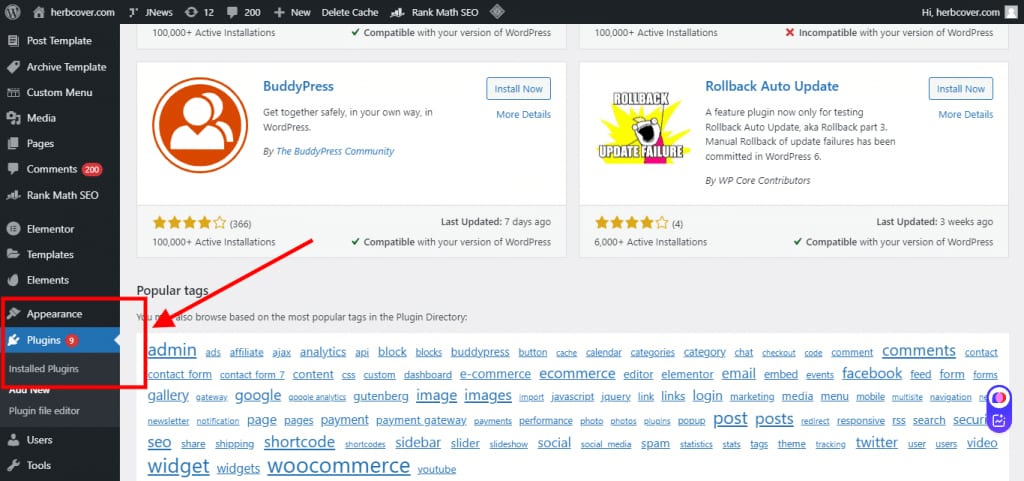Open Plugins menu in sidebar
This screenshot has height=481, width=1024.
coord(59,340)
